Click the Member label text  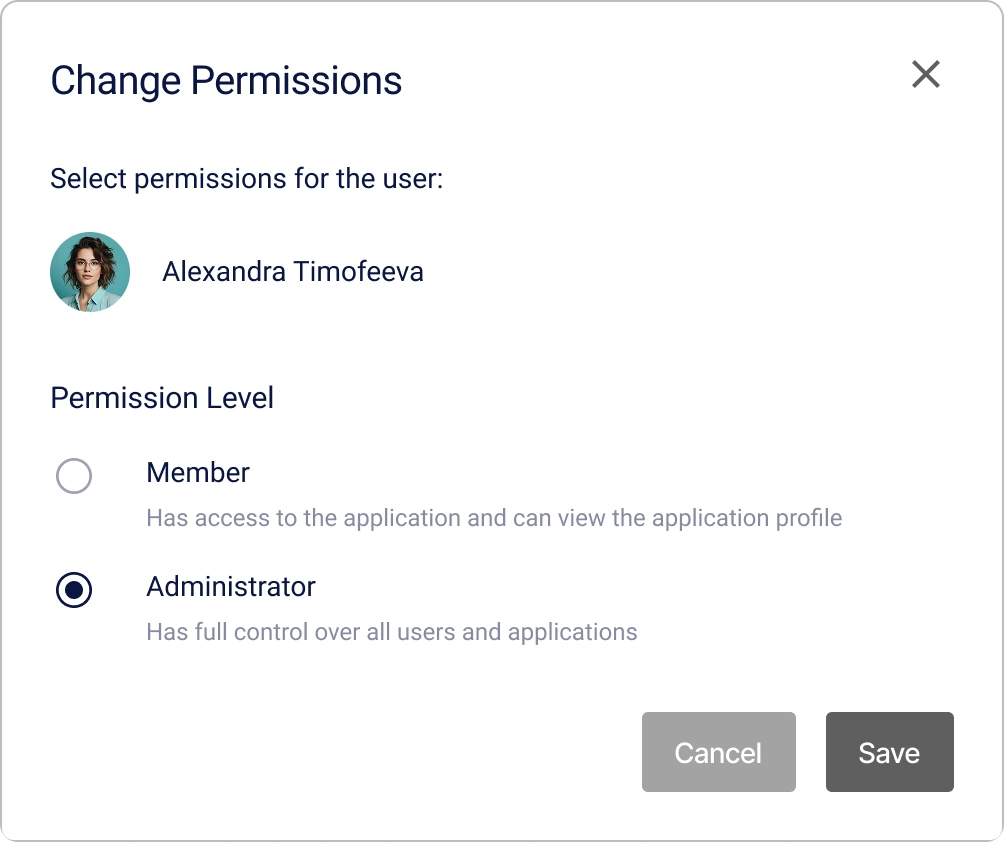(x=198, y=473)
